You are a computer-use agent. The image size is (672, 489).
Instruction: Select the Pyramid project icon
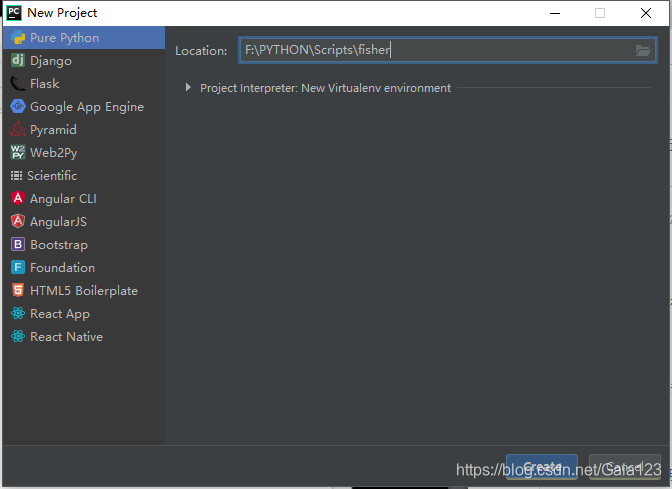(18, 129)
